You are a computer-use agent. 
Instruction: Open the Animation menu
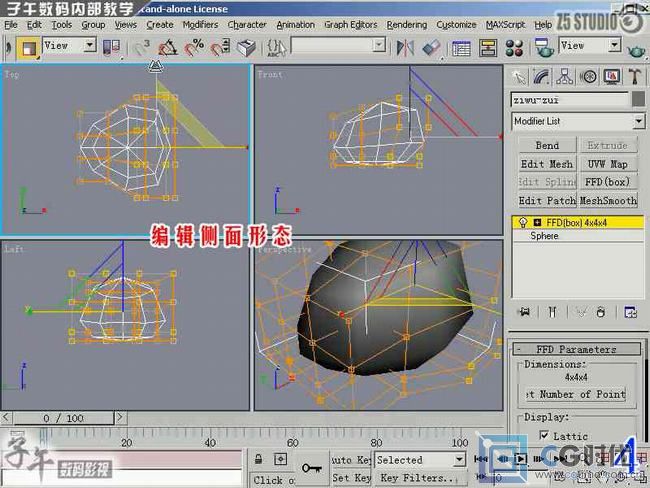coord(296,25)
